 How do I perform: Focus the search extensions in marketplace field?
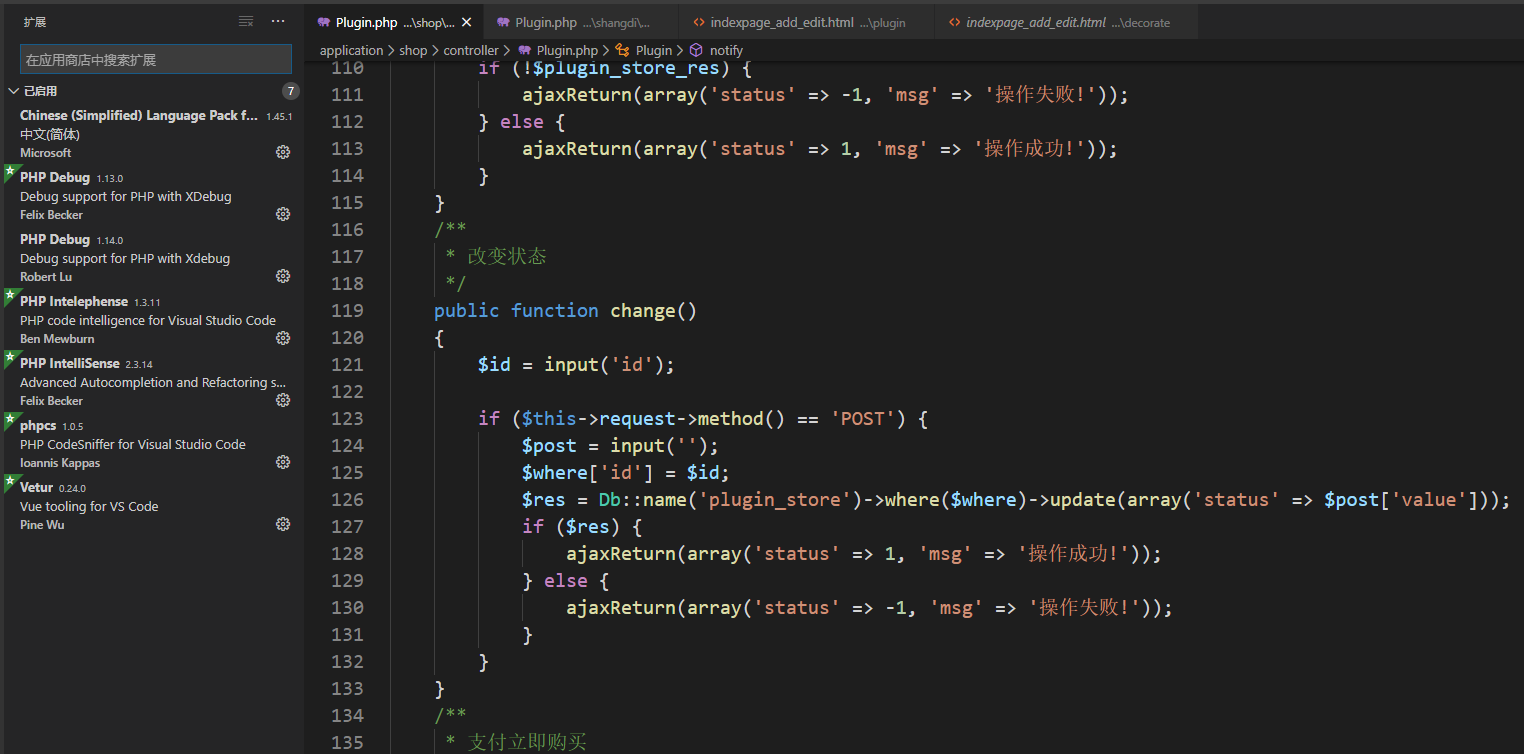156,59
